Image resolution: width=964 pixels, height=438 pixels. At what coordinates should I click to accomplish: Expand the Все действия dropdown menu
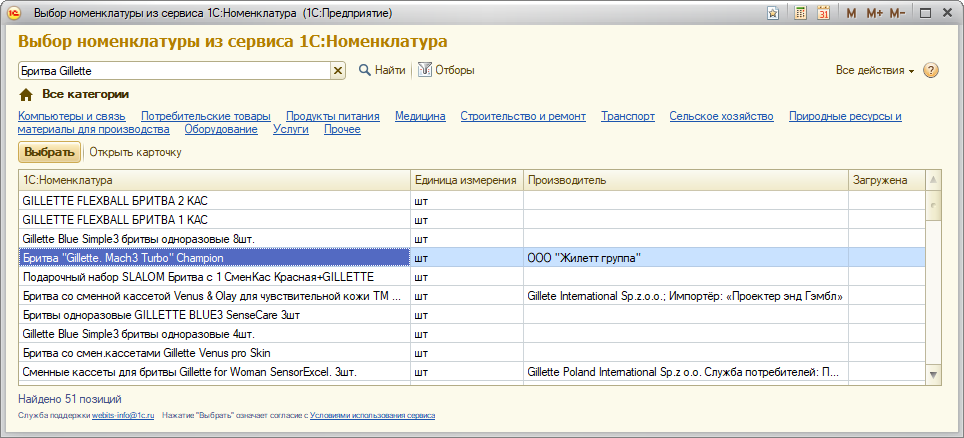875,70
